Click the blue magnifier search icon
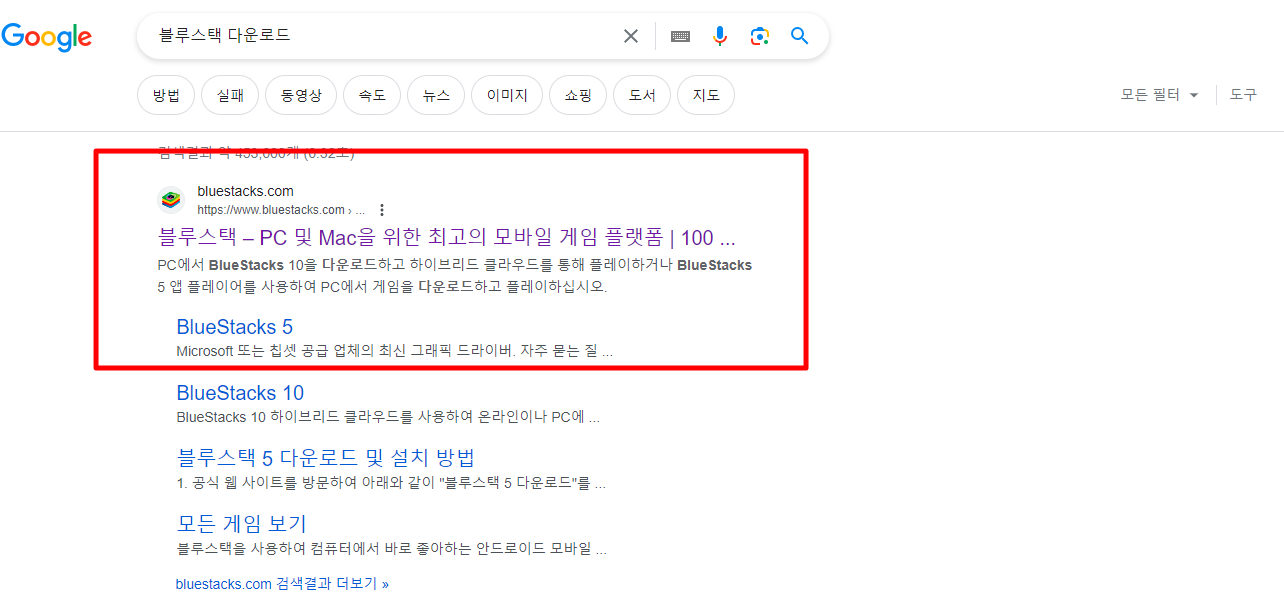Viewport: 1284px width, 608px height. (799, 36)
